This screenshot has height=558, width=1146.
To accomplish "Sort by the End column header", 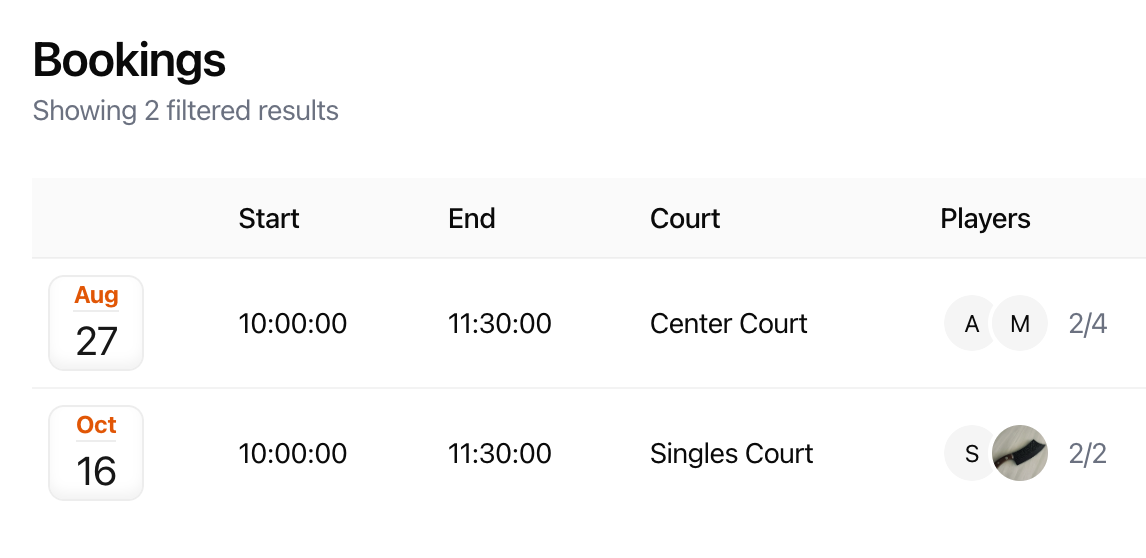I will click(x=472, y=218).
